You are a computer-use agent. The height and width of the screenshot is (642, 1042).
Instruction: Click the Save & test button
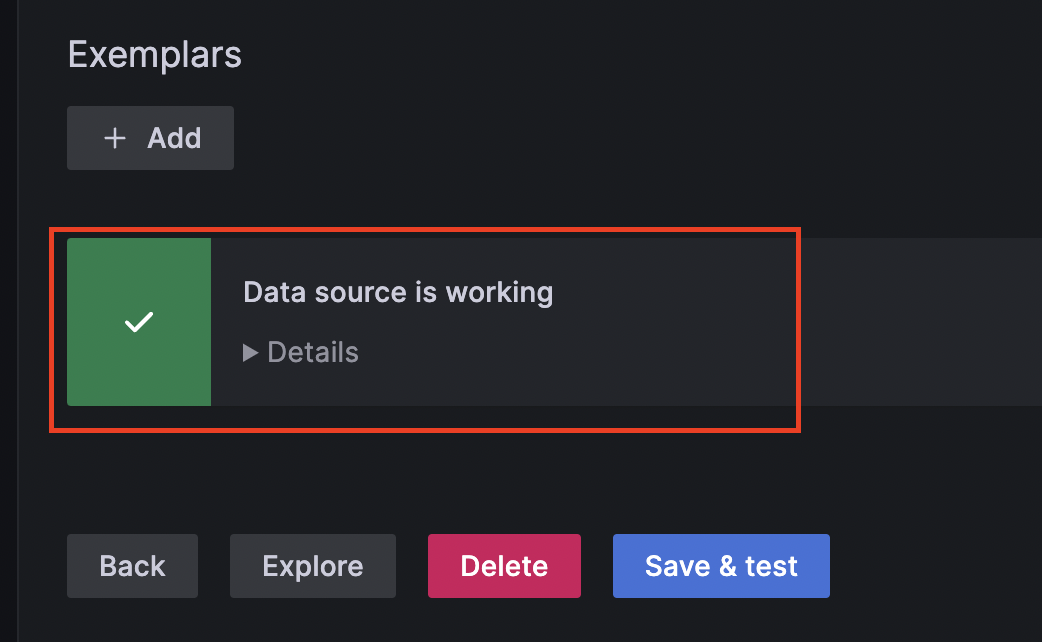pyautogui.click(x=721, y=566)
